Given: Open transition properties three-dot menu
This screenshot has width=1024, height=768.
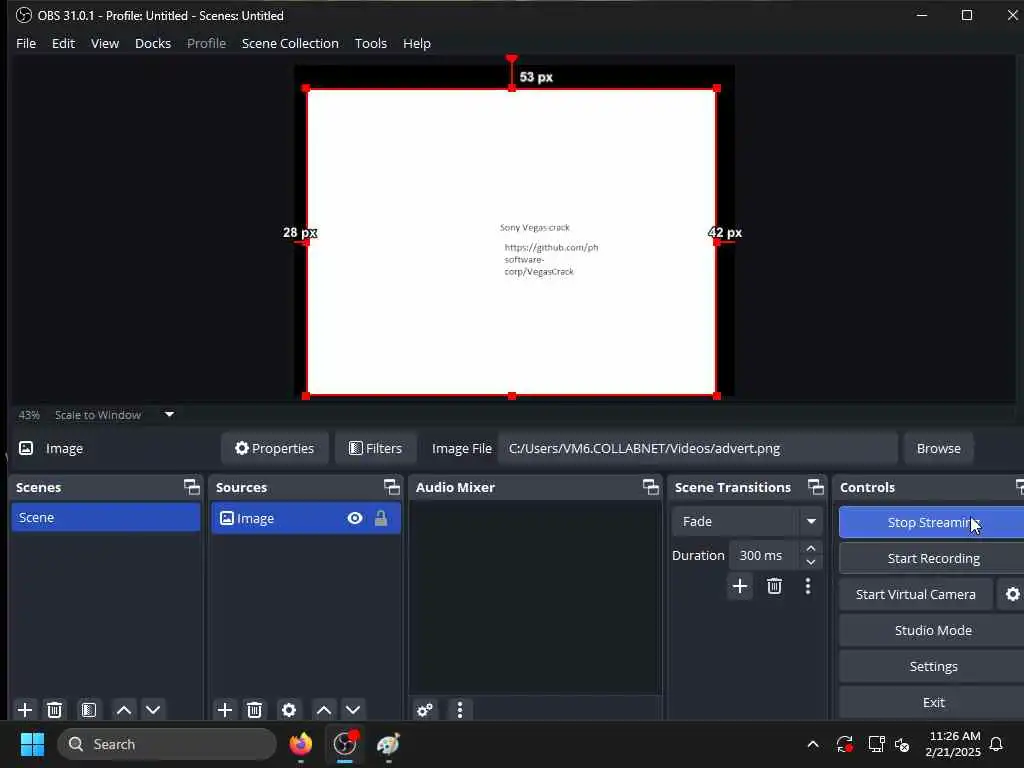Looking at the screenshot, I should [808, 586].
